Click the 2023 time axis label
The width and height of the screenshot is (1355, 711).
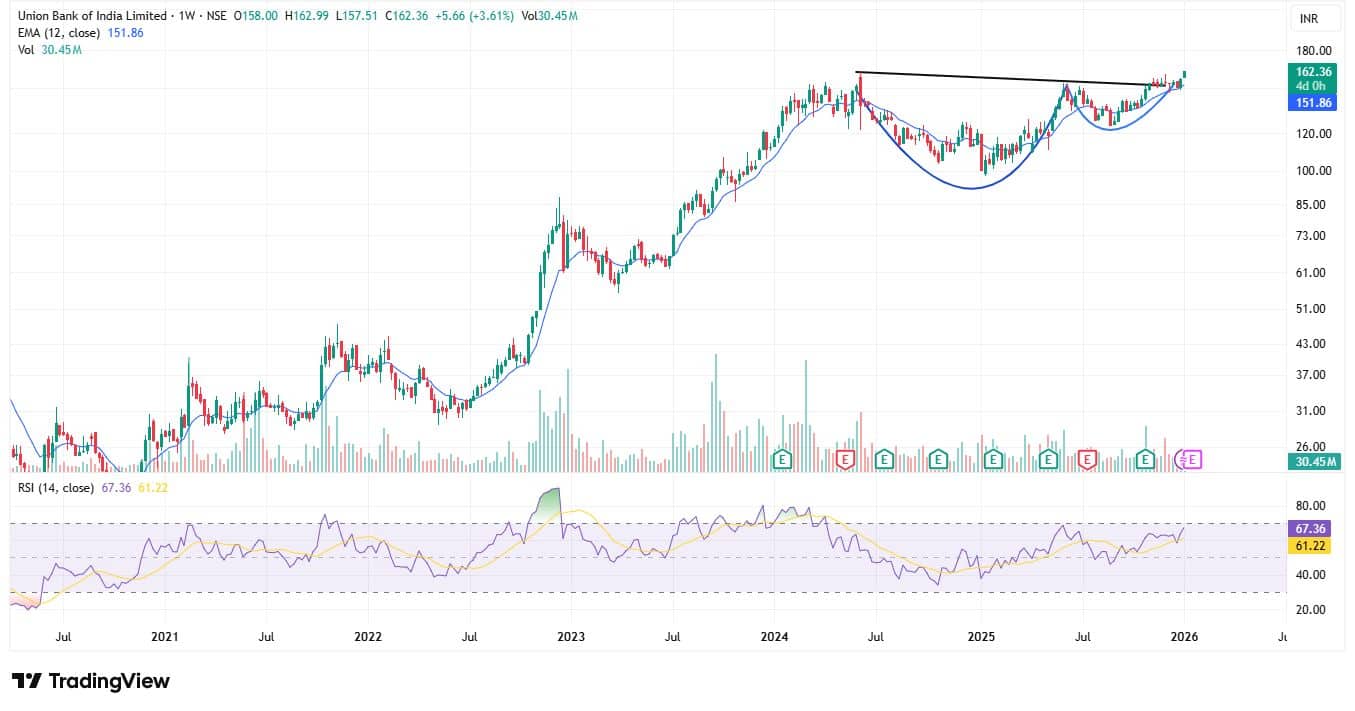click(x=571, y=635)
